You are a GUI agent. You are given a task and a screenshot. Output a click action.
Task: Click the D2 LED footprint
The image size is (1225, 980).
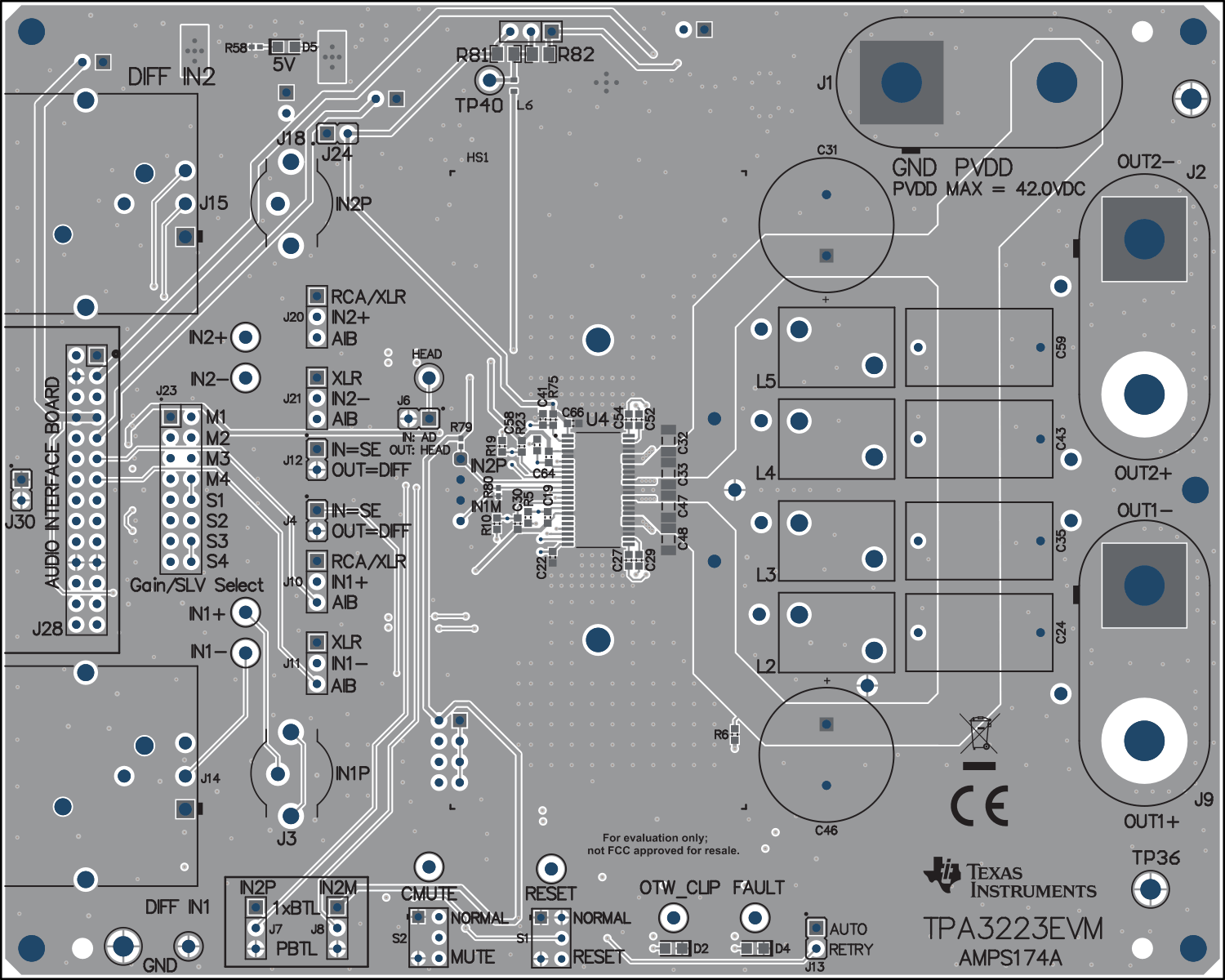674,948
